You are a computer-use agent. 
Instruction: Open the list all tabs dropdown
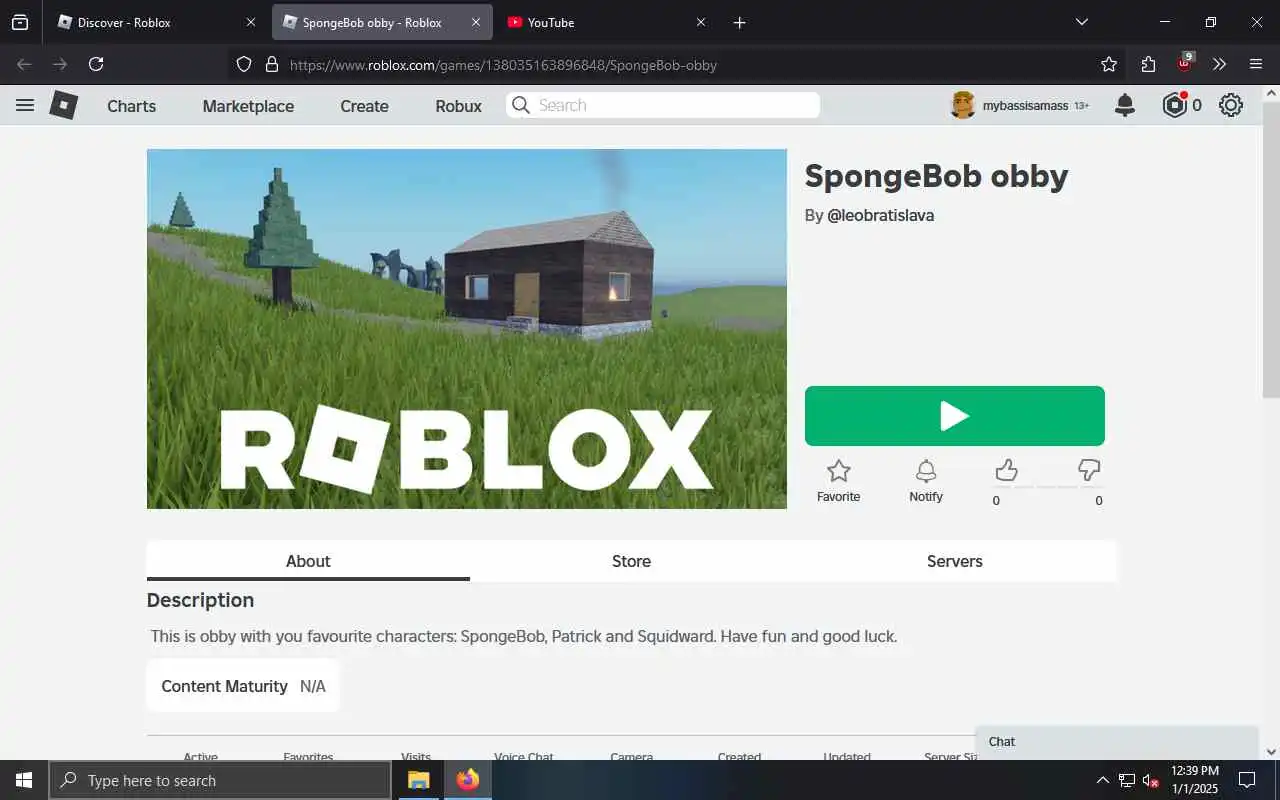1081,22
